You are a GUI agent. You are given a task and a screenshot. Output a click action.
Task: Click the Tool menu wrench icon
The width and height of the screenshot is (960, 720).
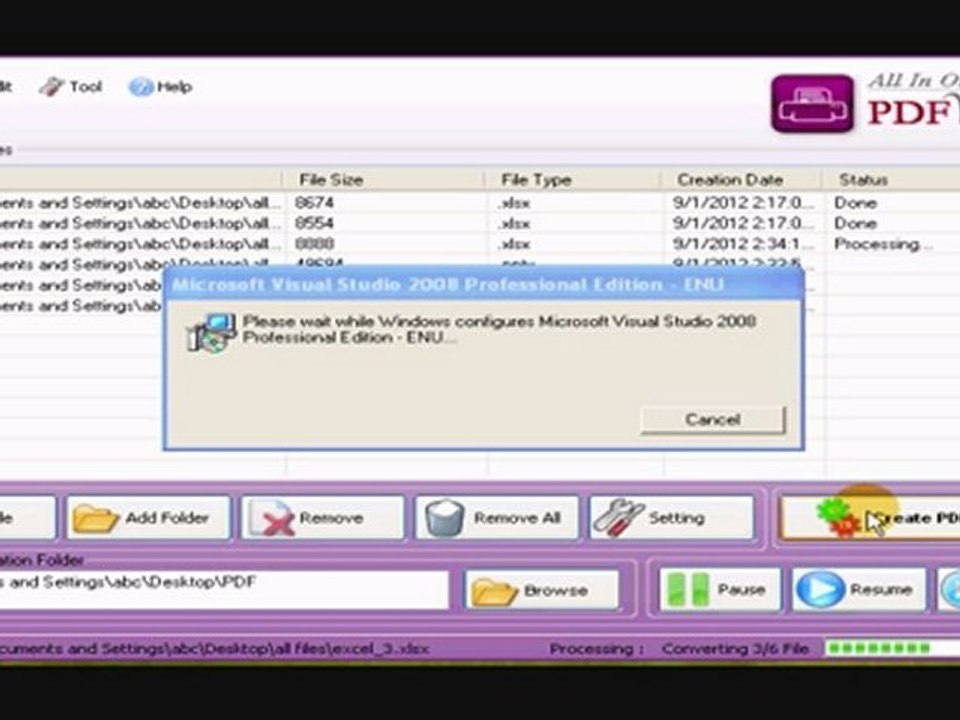coord(51,87)
